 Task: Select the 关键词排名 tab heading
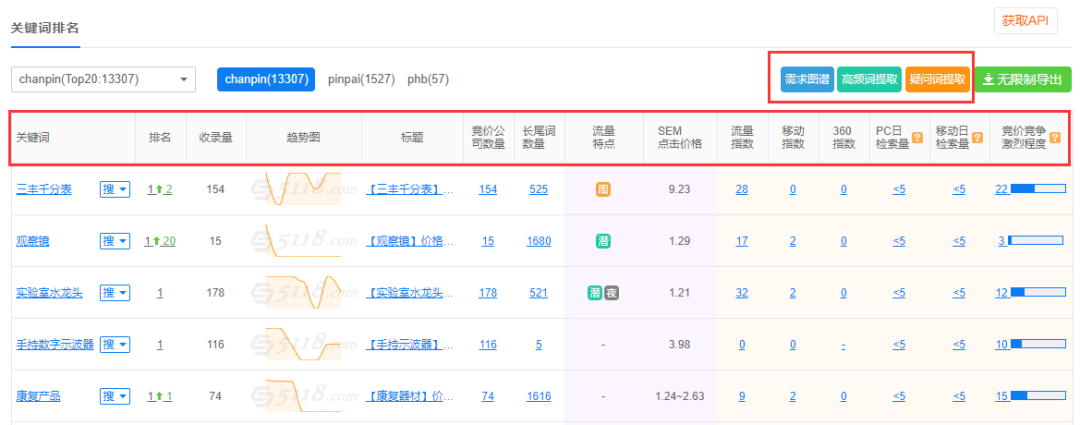coord(45,28)
